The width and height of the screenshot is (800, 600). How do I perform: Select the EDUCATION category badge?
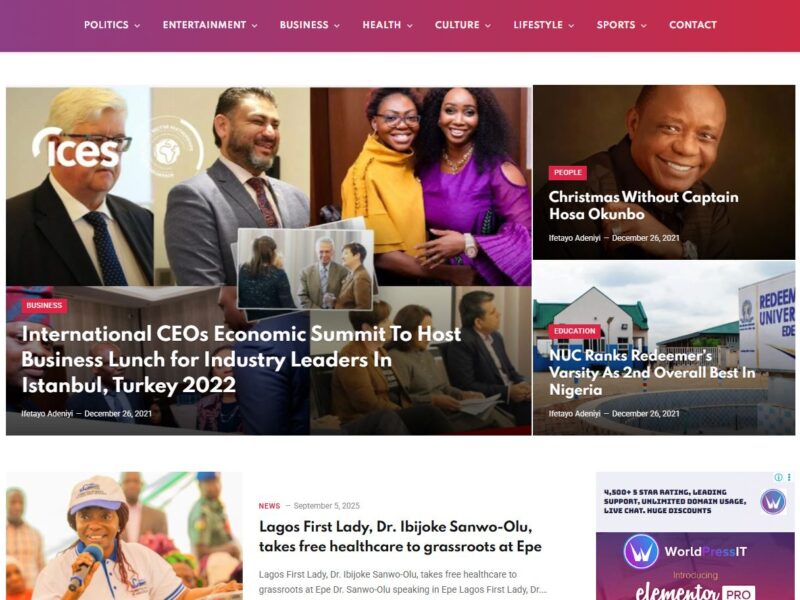pyautogui.click(x=574, y=331)
